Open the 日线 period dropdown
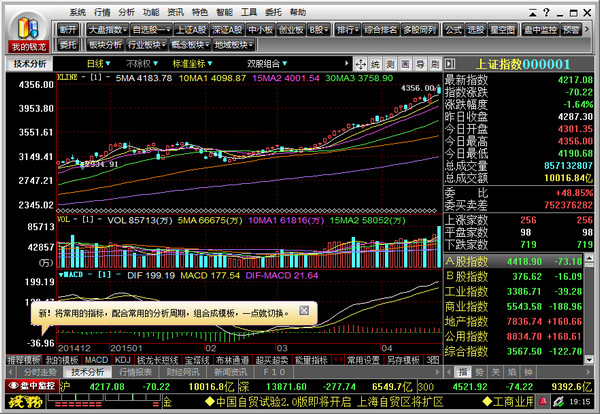 pos(99,64)
